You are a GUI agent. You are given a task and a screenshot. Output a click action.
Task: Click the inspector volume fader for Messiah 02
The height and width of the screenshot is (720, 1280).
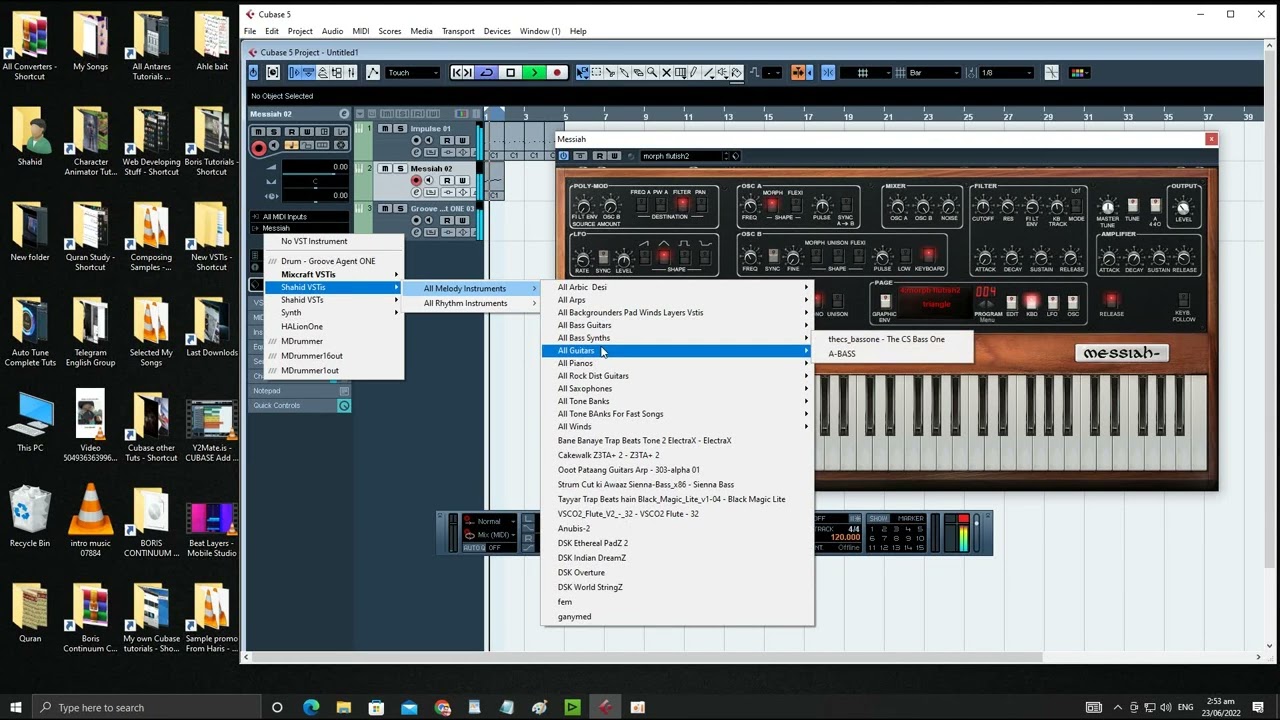[315, 174]
